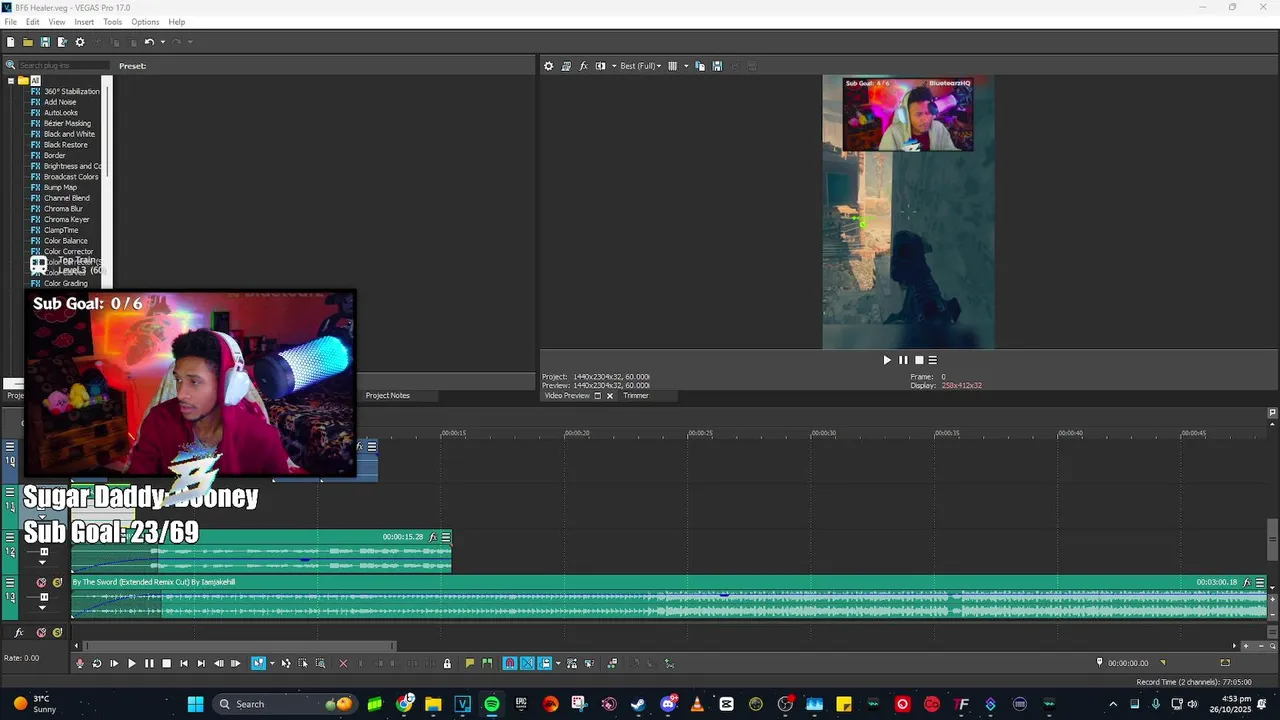Click the Record microphone button in transport

(x=80, y=663)
